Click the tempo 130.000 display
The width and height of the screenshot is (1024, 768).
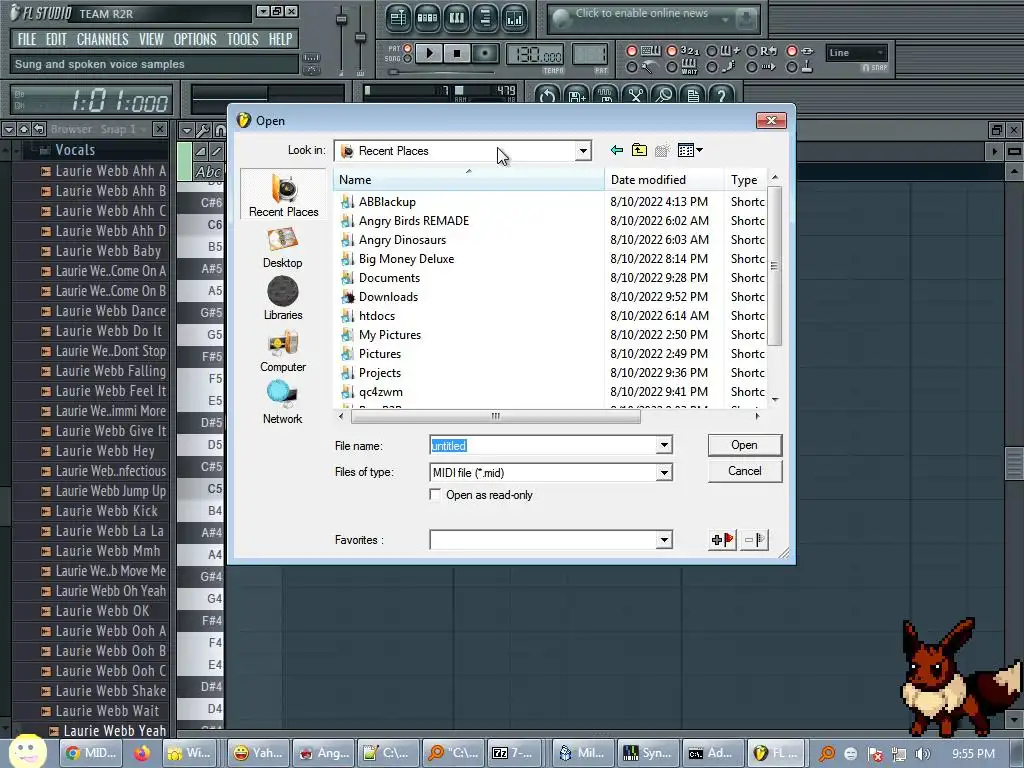(535, 56)
